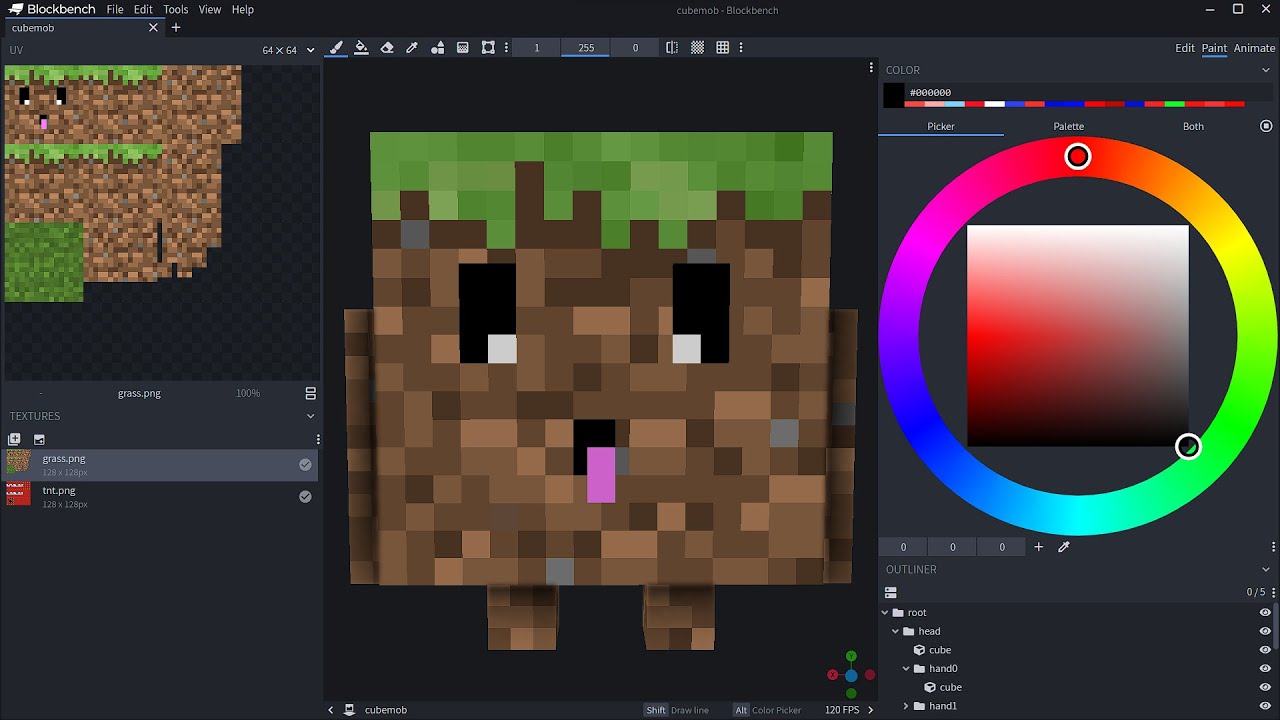1280x720 pixels.
Task: Click the black current color swatch
Action: coord(894,95)
